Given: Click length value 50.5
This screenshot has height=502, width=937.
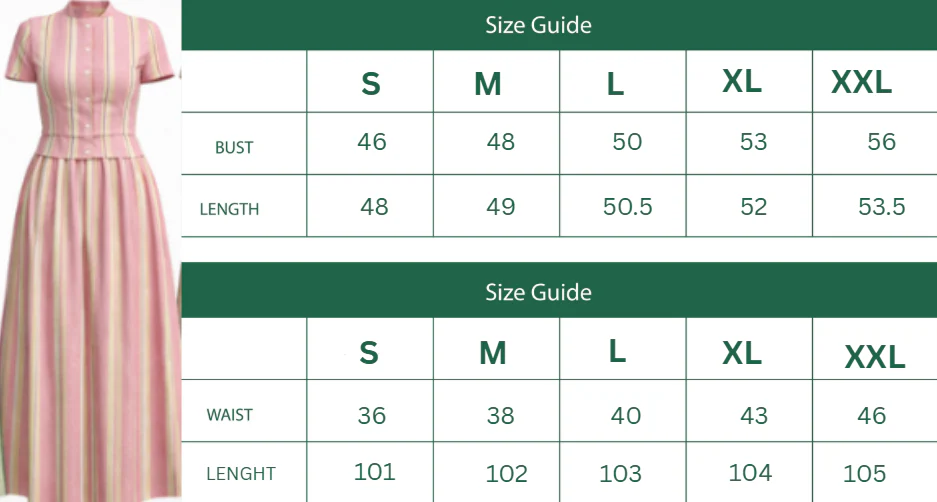Looking at the screenshot, I should [x=627, y=207].
